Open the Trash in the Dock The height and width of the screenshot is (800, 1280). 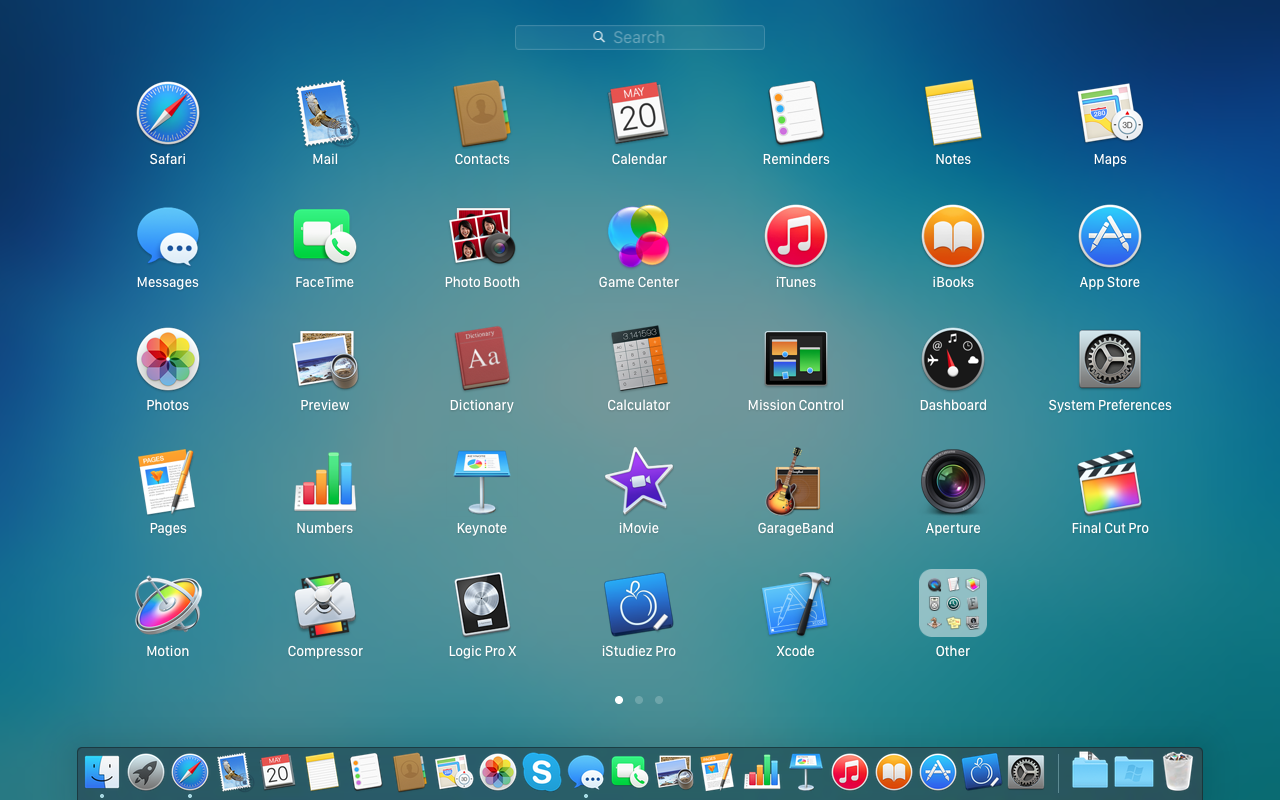click(x=1178, y=771)
